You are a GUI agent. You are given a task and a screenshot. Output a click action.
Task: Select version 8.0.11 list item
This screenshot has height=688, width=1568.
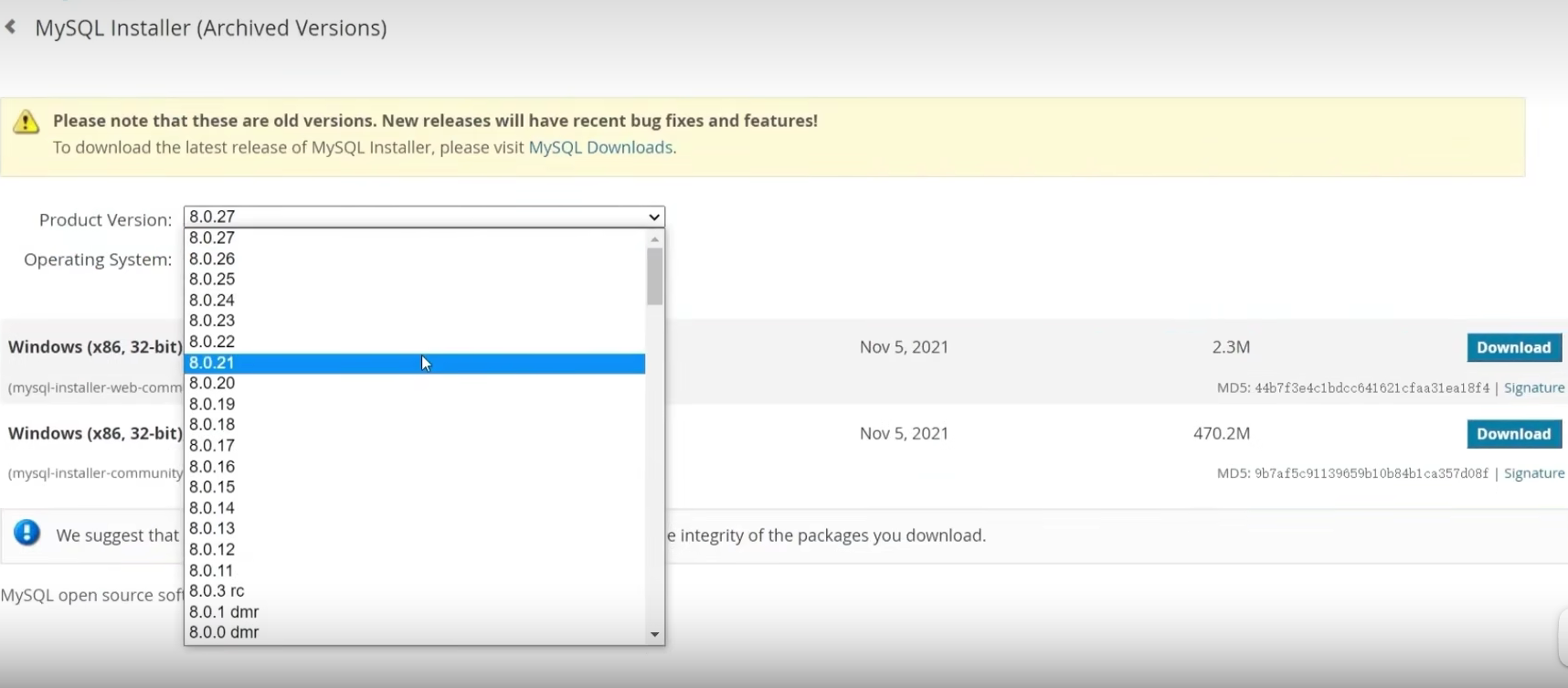pyautogui.click(x=415, y=571)
